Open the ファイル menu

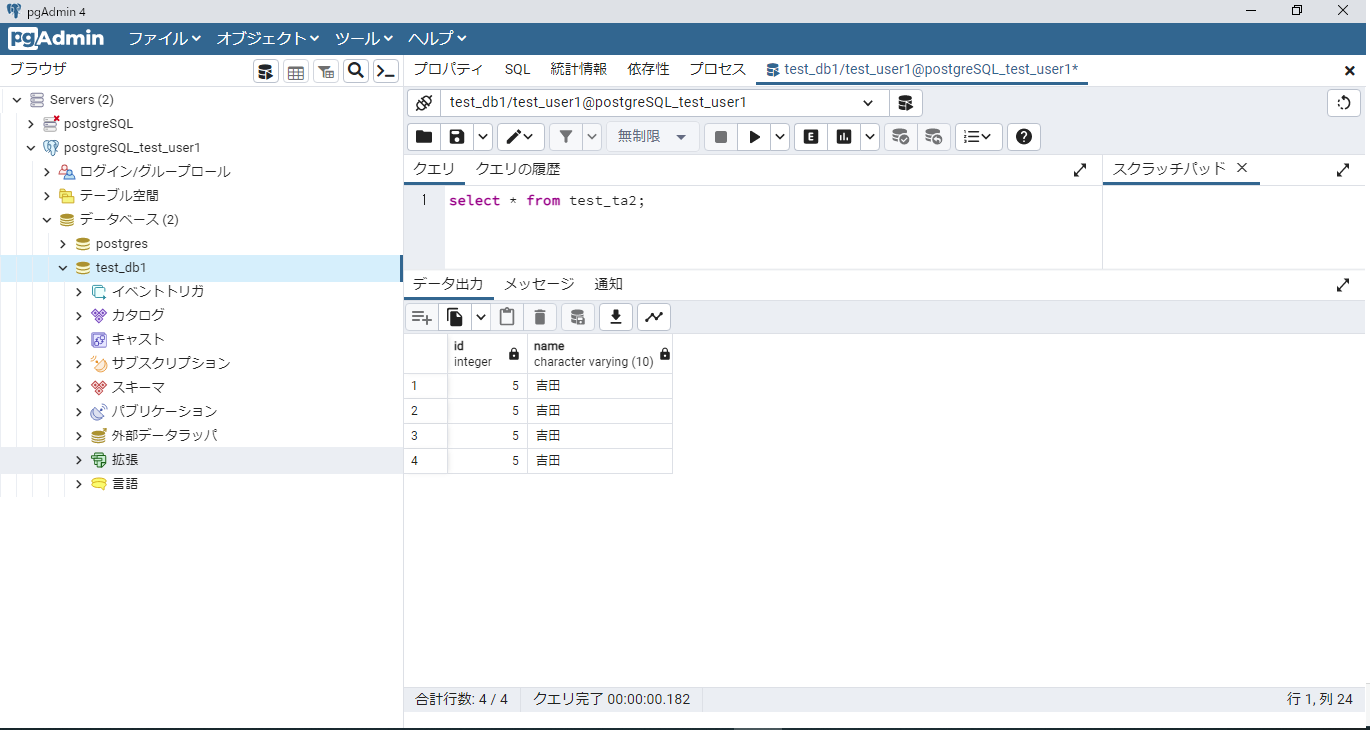tap(164, 38)
